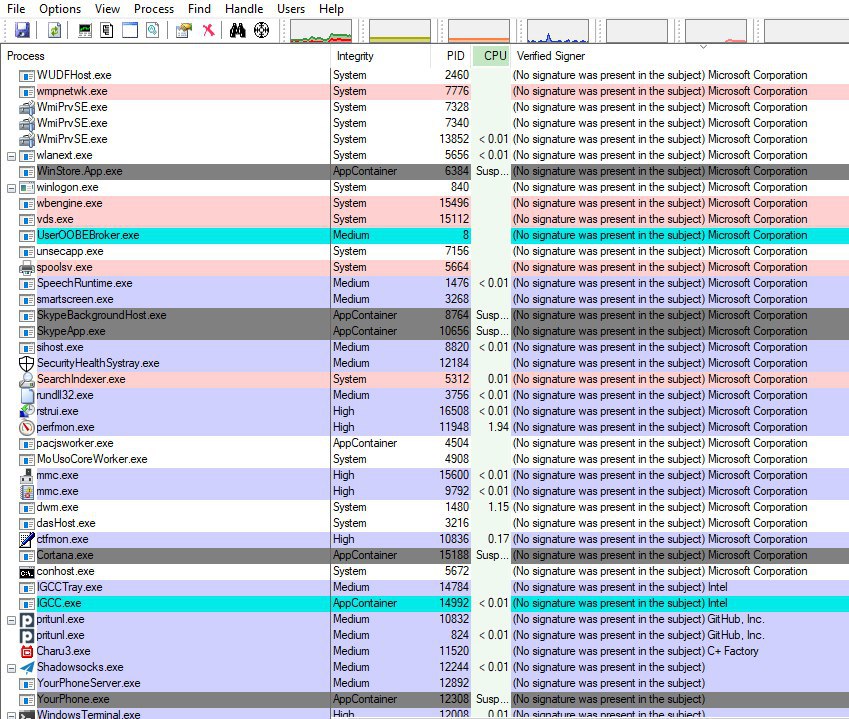Open the Help menu
Image resolution: width=849 pixels, height=719 pixels.
[331, 9]
